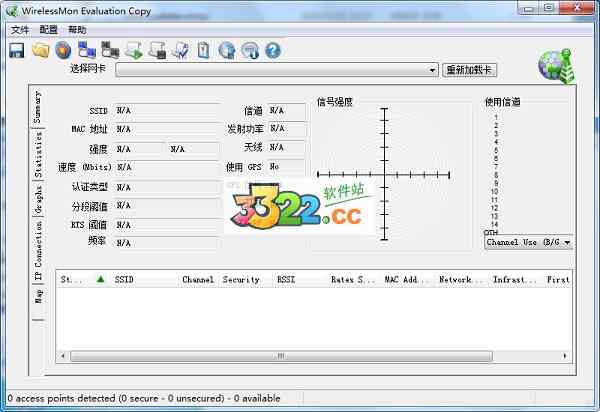This screenshot has width=600, height=412.
Task: Click the signal strength crosshair graph
Action: [x=384, y=174]
